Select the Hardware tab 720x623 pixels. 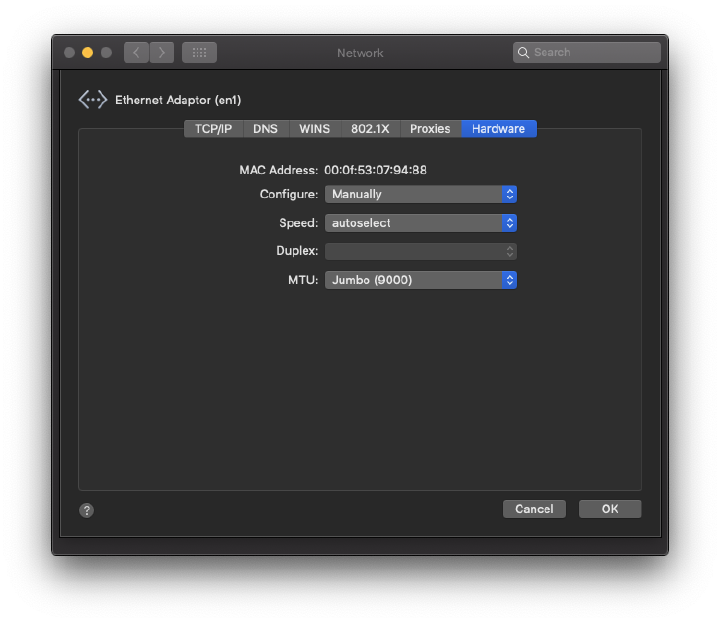(x=498, y=129)
